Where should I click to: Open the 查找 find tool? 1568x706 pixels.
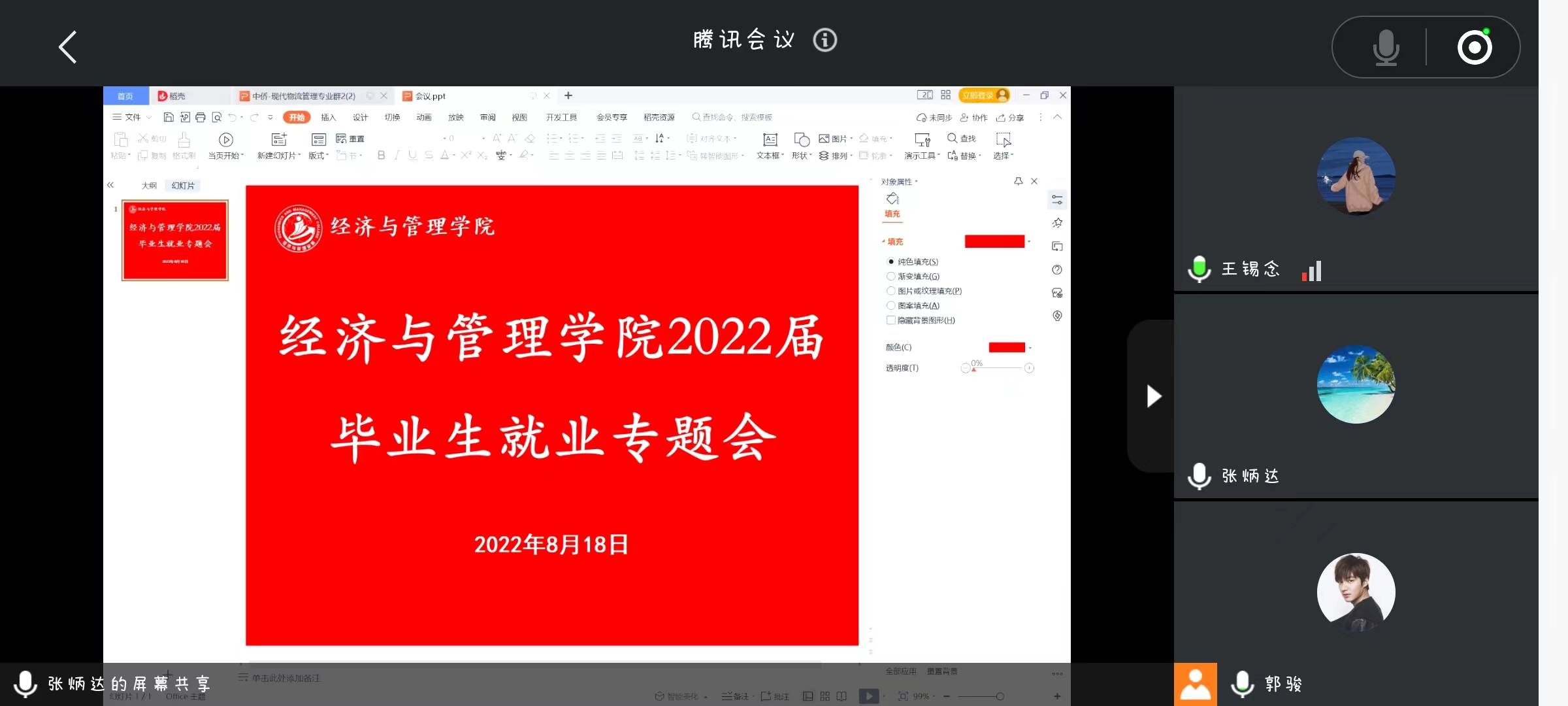tap(962, 139)
